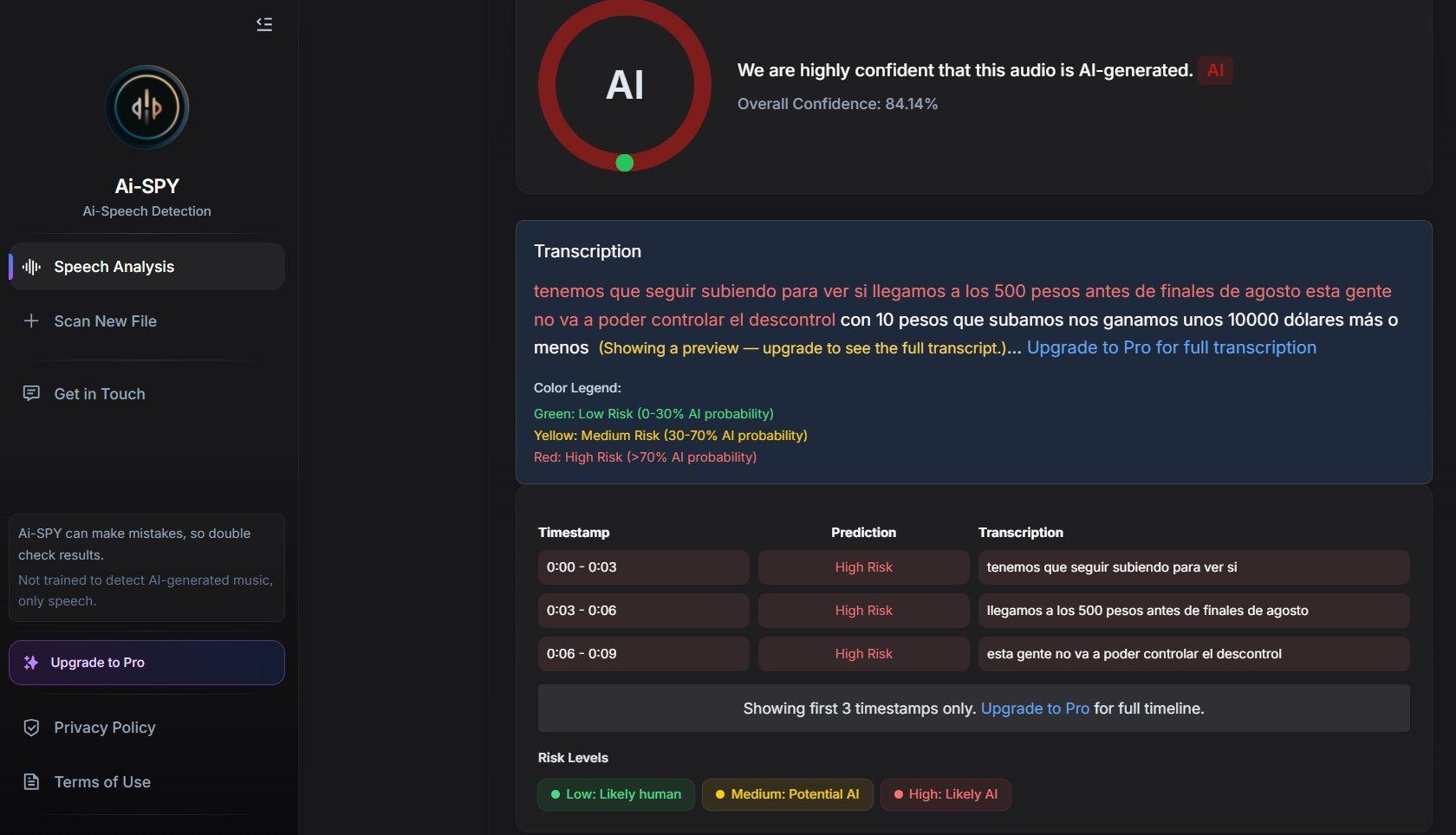Click High Risk prediction for 0:00 - 0:03

[x=864, y=567]
